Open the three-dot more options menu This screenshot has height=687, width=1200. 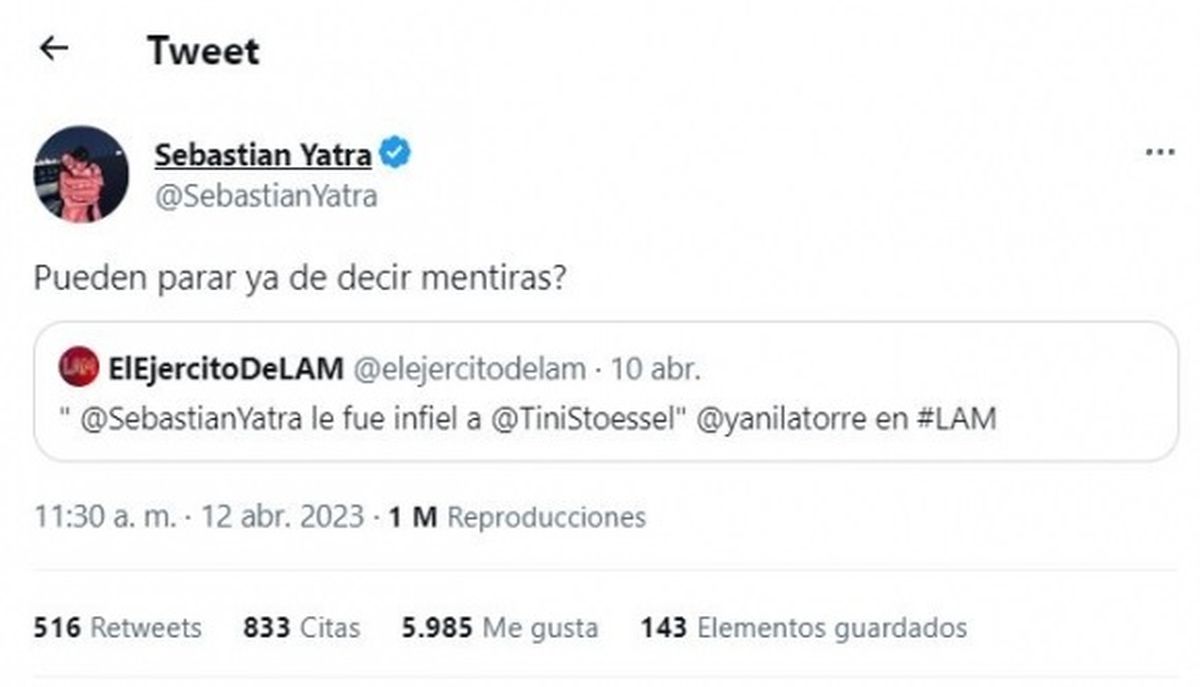click(x=1159, y=153)
